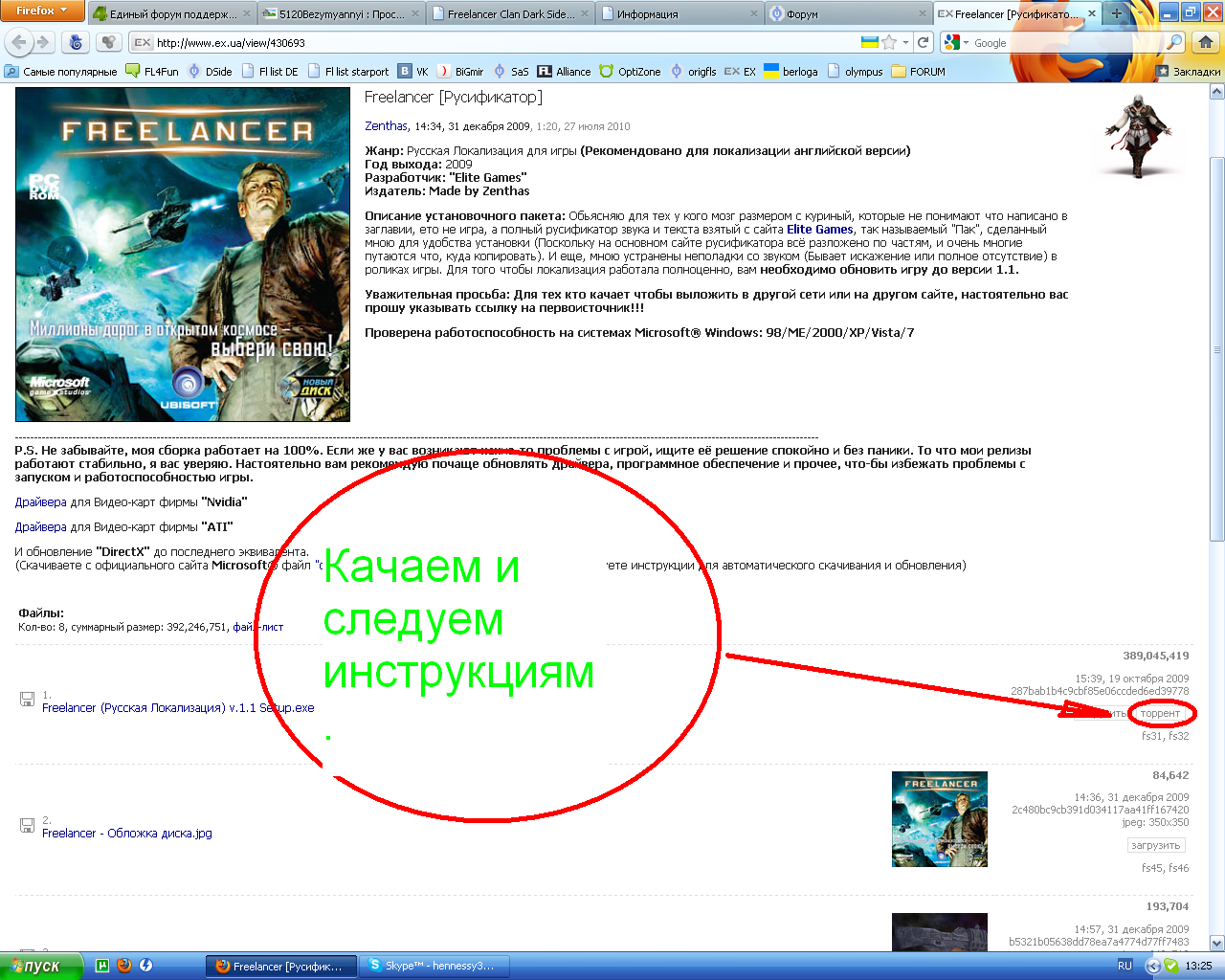The width and height of the screenshot is (1225, 980).
Task: Bookmark this page with the star icon
Action: (889, 42)
